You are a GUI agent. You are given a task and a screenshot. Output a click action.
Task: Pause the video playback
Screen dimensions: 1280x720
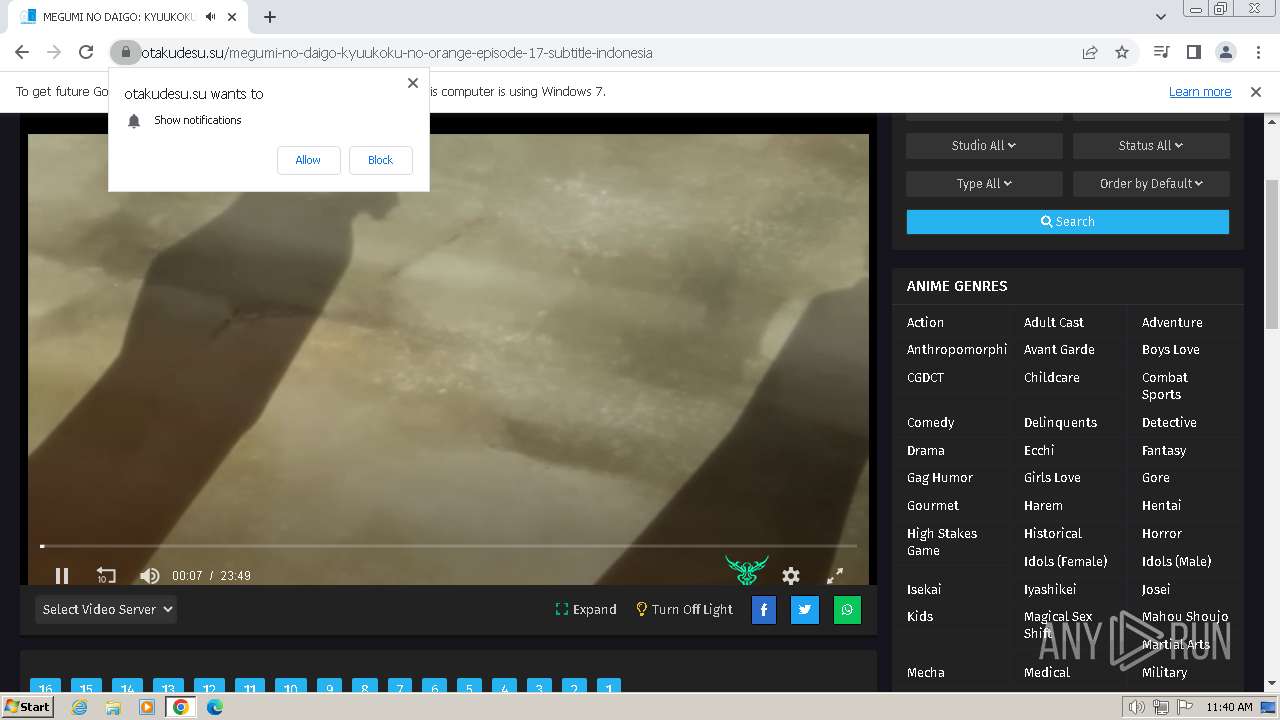(x=62, y=575)
